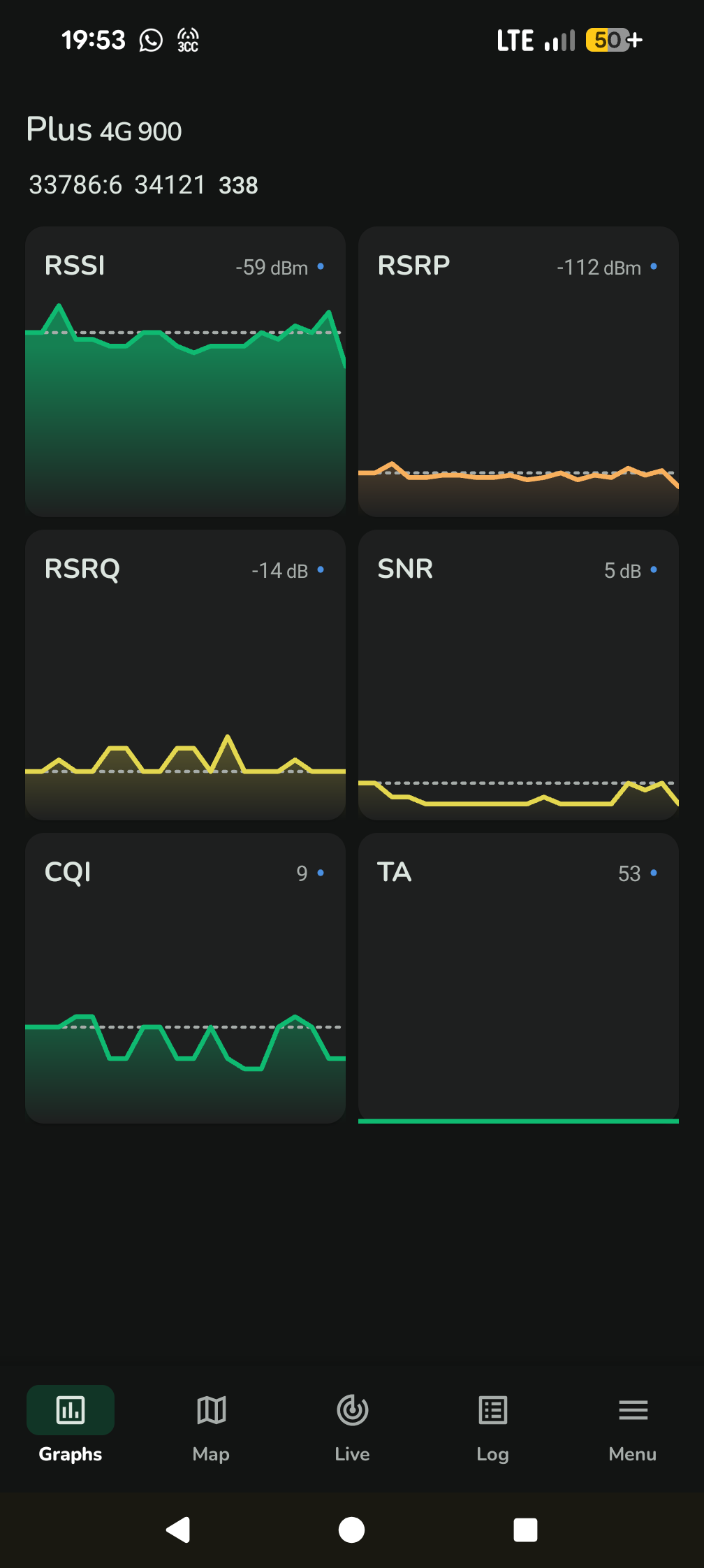Tap the 3CC carrier aggregation icon

click(188, 41)
